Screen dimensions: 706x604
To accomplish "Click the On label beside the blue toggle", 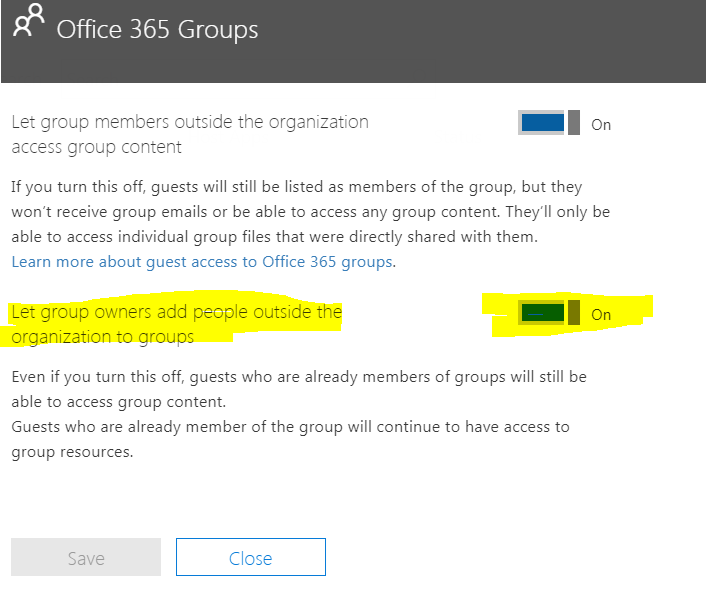I will [x=601, y=125].
